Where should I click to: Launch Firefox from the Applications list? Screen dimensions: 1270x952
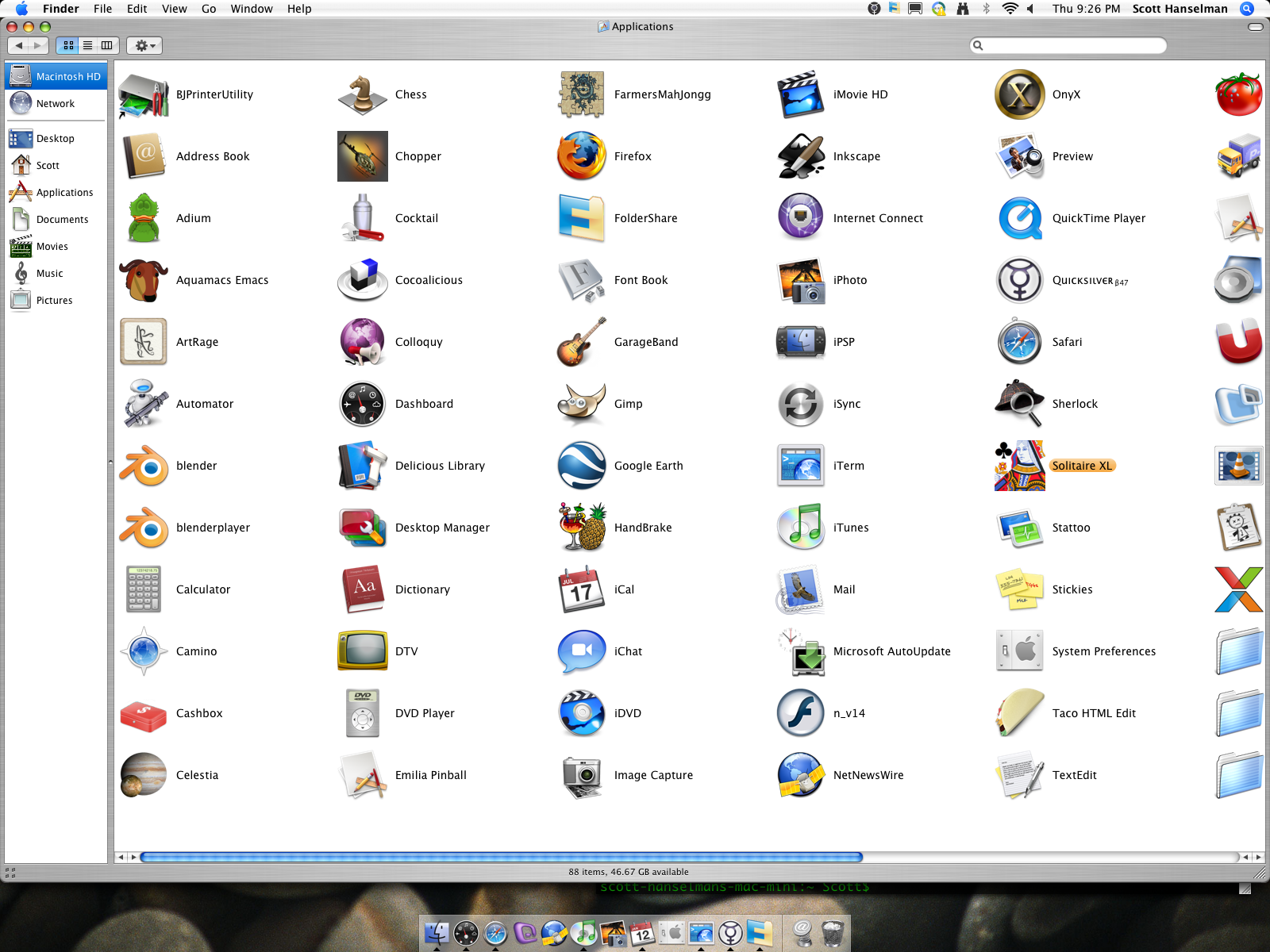[582, 156]
